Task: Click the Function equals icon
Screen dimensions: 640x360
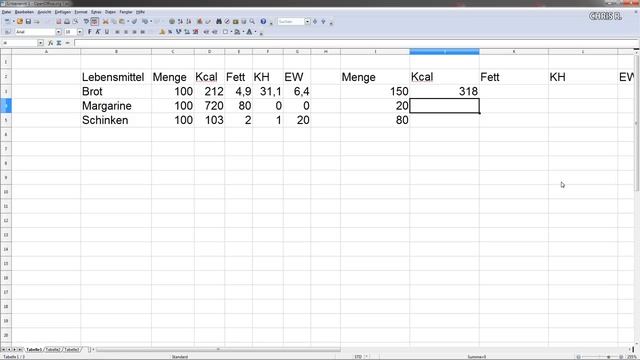Action: coord(67,43)
